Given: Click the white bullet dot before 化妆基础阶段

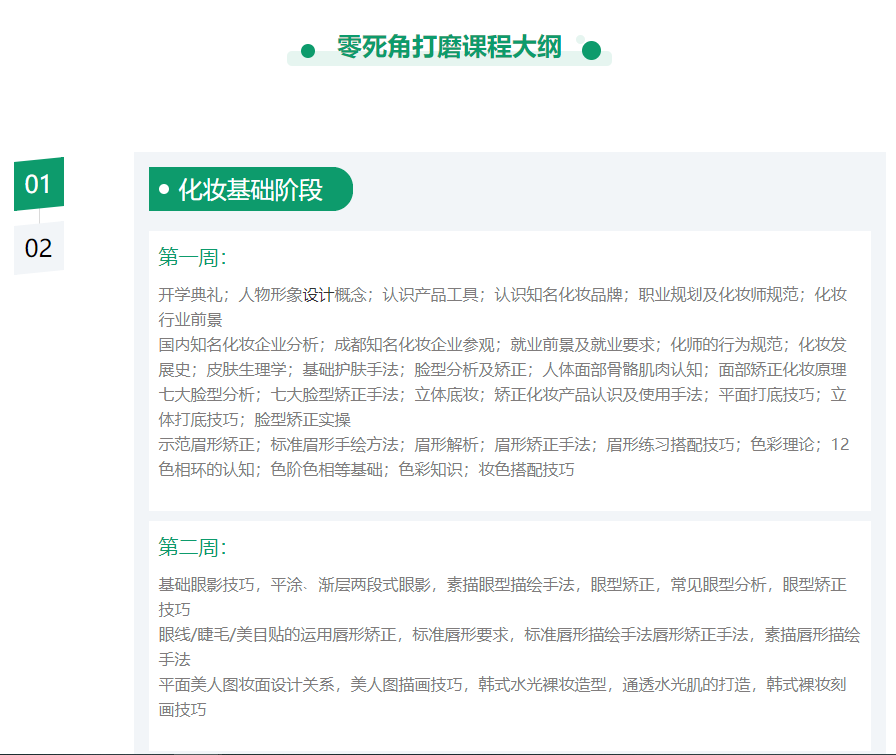Looking at the screenshot, I should (164, 189).
